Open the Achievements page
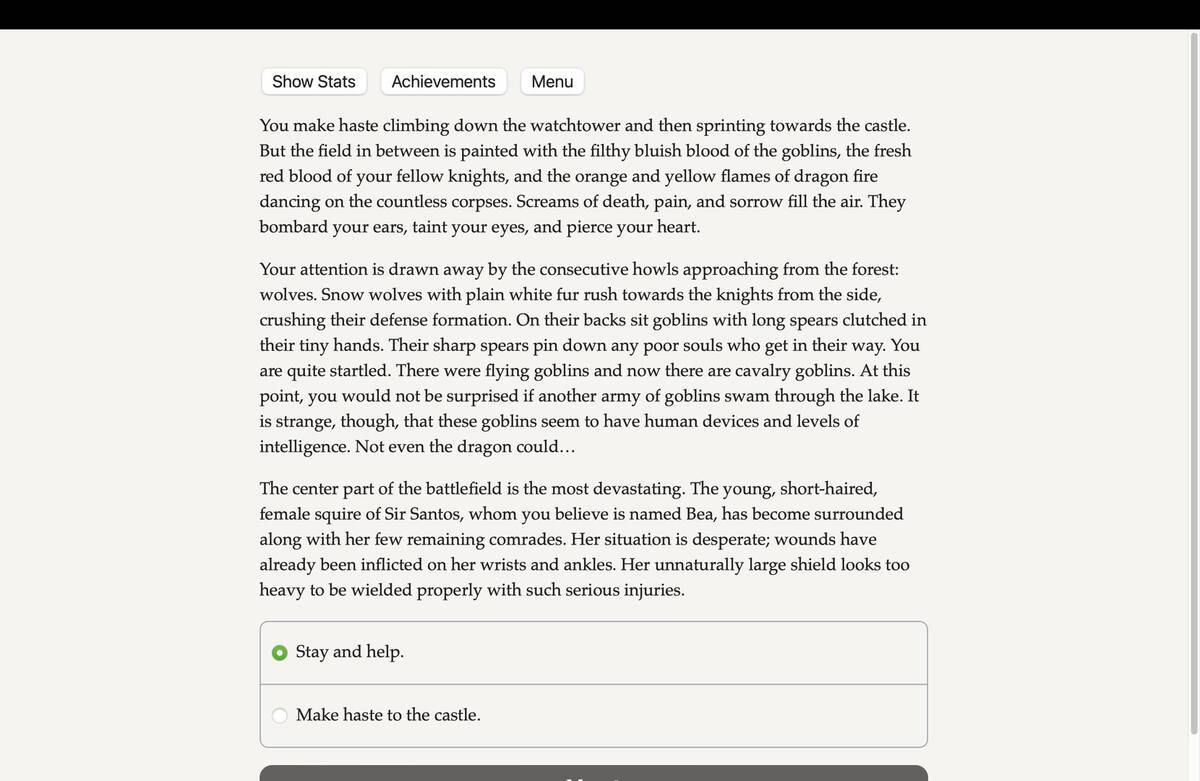The image size is (1200, 781). click(443, 82)
